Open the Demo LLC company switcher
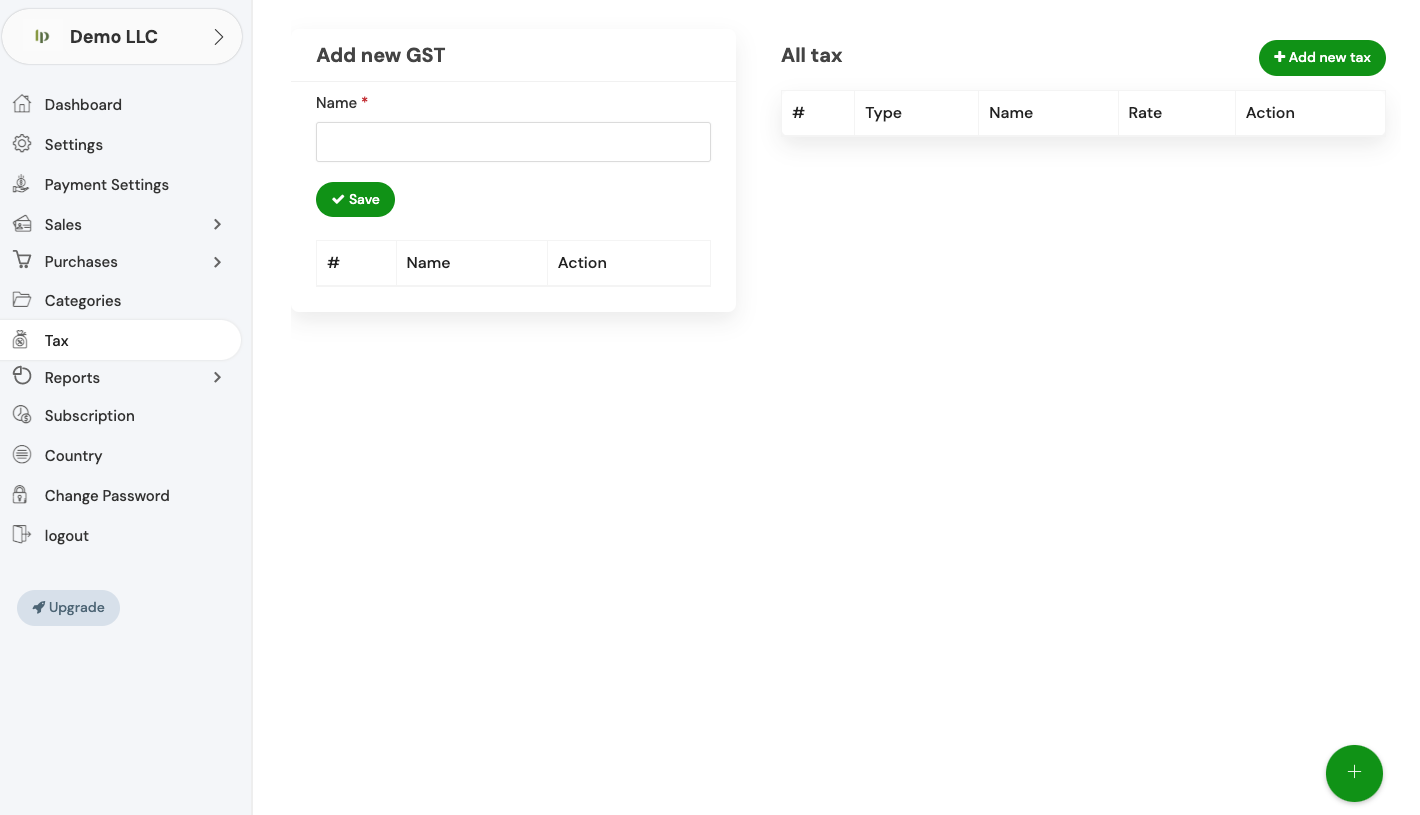Screen dimensions: 1420x815 [122, 37]
